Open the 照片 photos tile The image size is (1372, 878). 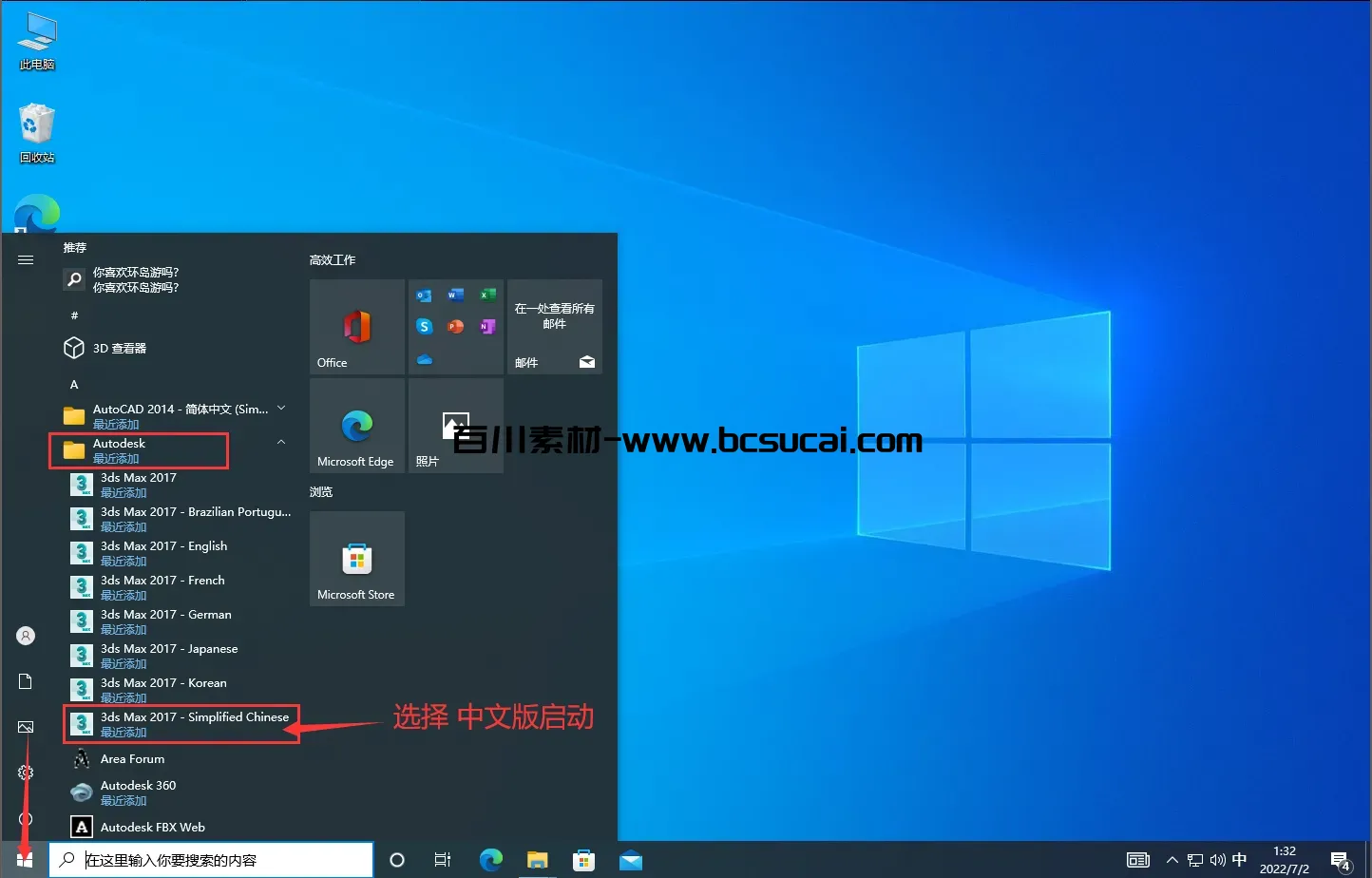coord(456,426)
